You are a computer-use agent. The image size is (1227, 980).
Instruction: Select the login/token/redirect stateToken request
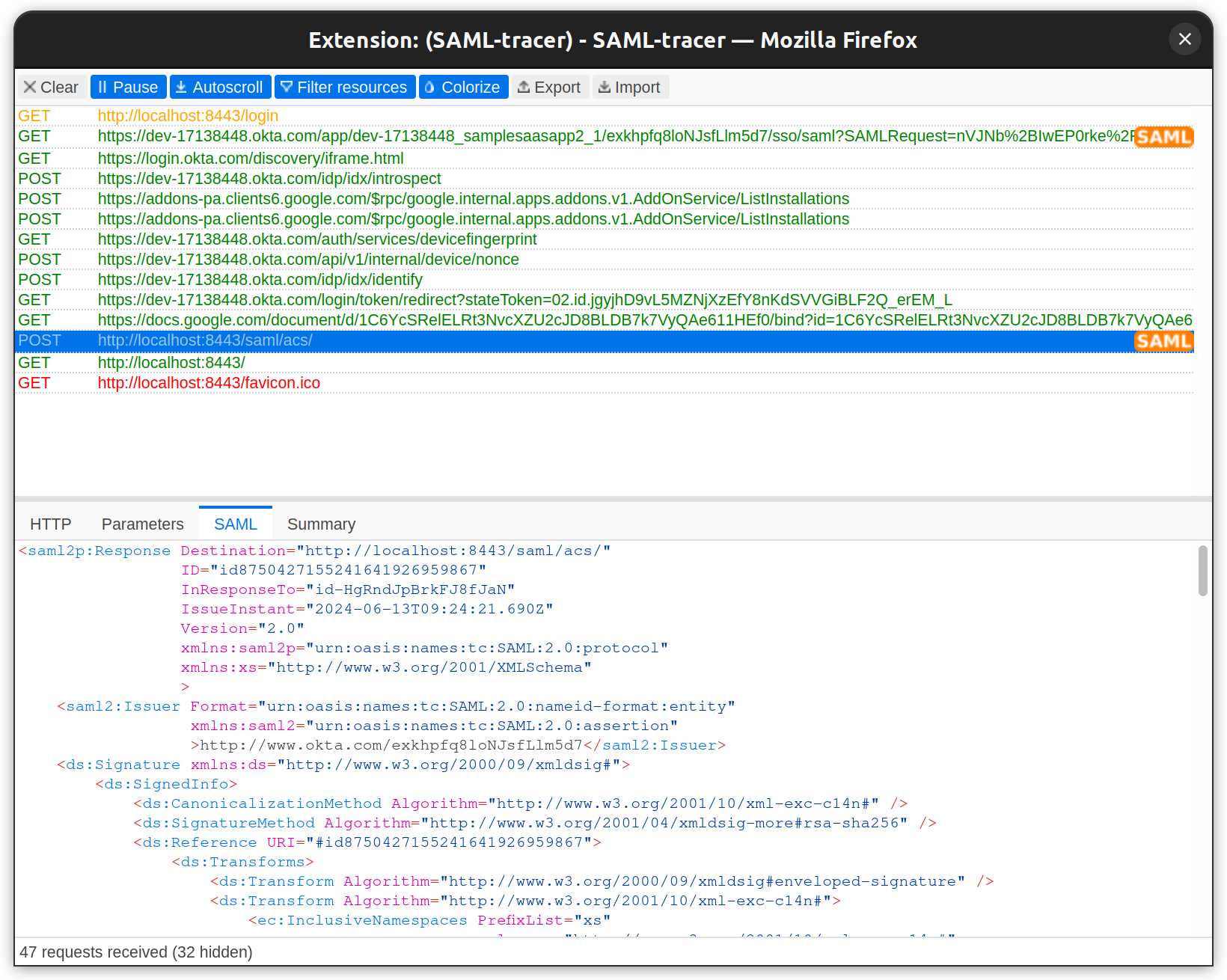pos(605,300)
